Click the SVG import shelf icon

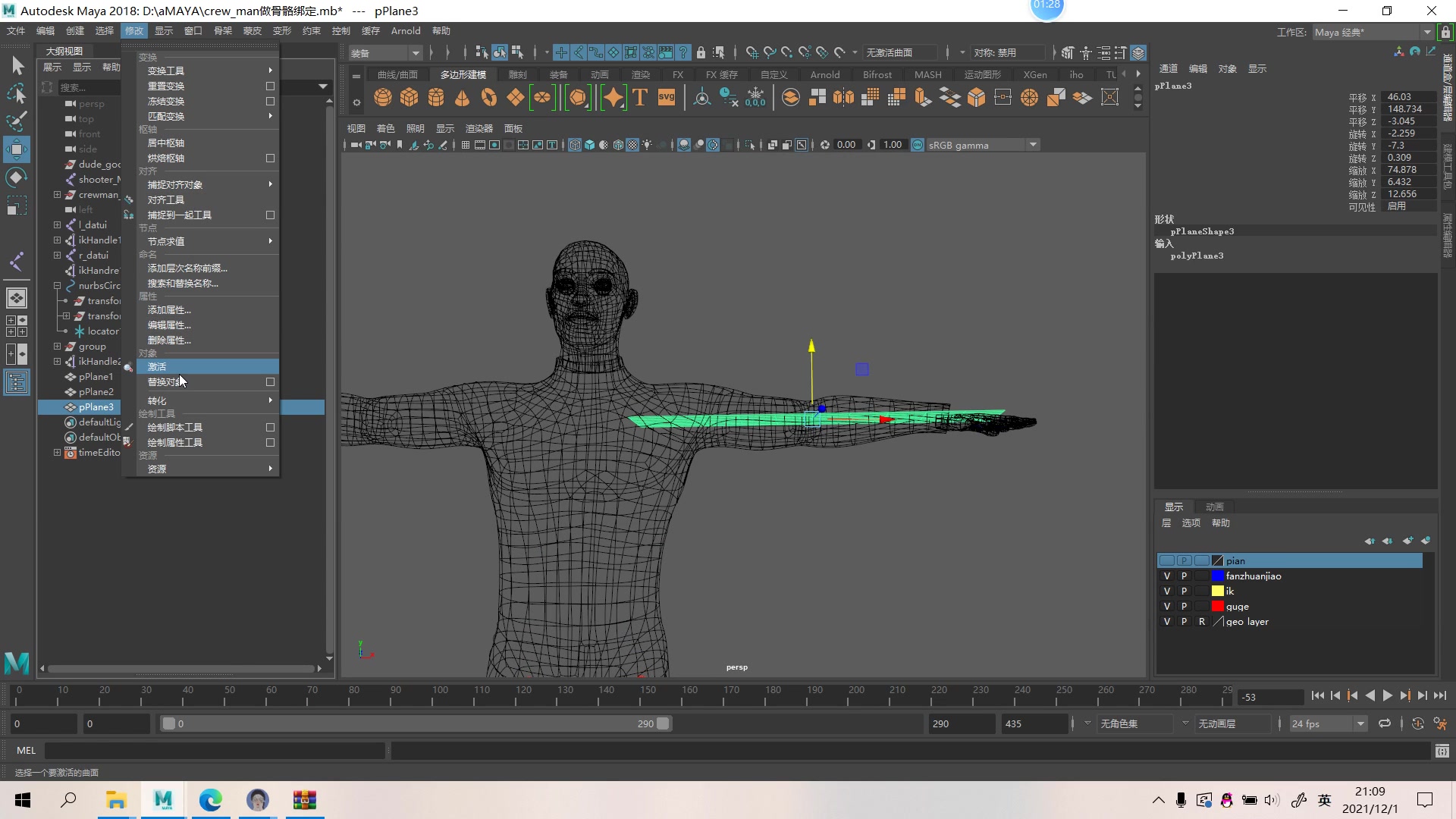click(667, 97)
